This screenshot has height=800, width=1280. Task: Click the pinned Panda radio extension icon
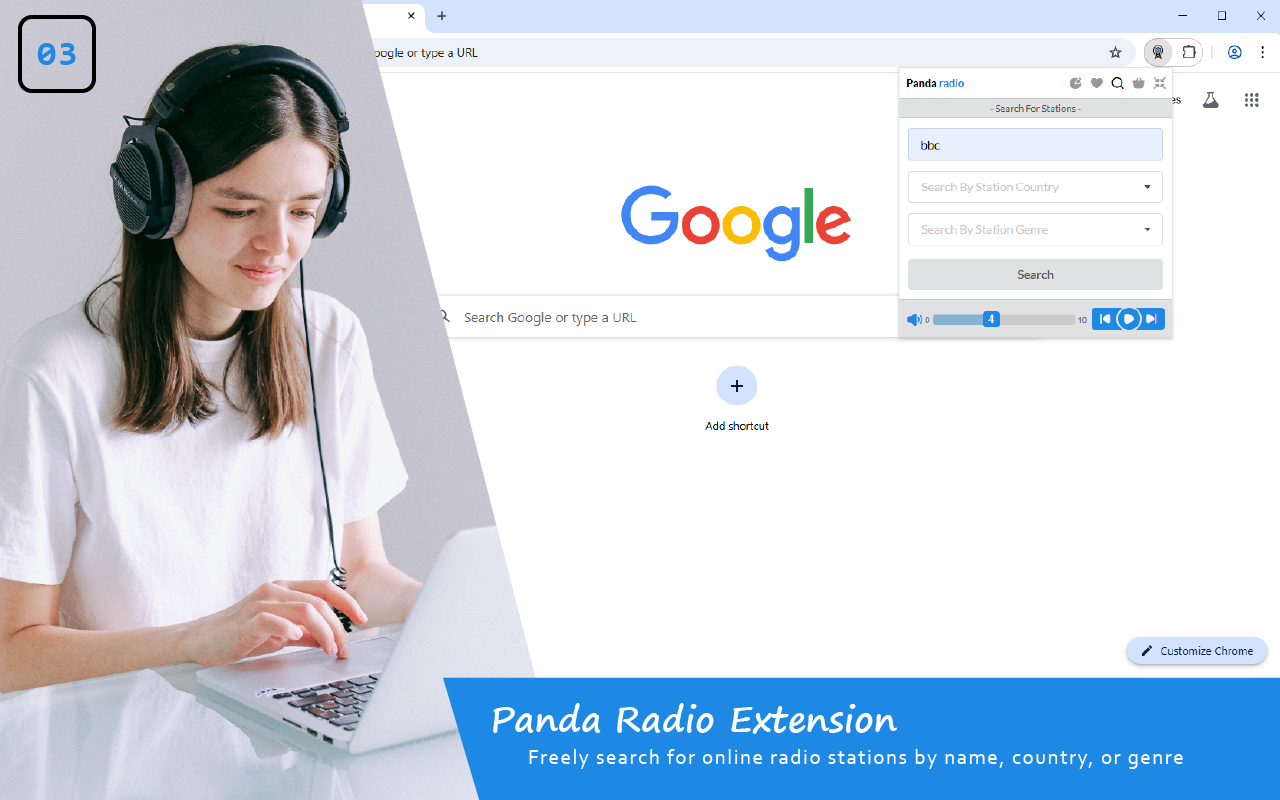point(1157,52)
